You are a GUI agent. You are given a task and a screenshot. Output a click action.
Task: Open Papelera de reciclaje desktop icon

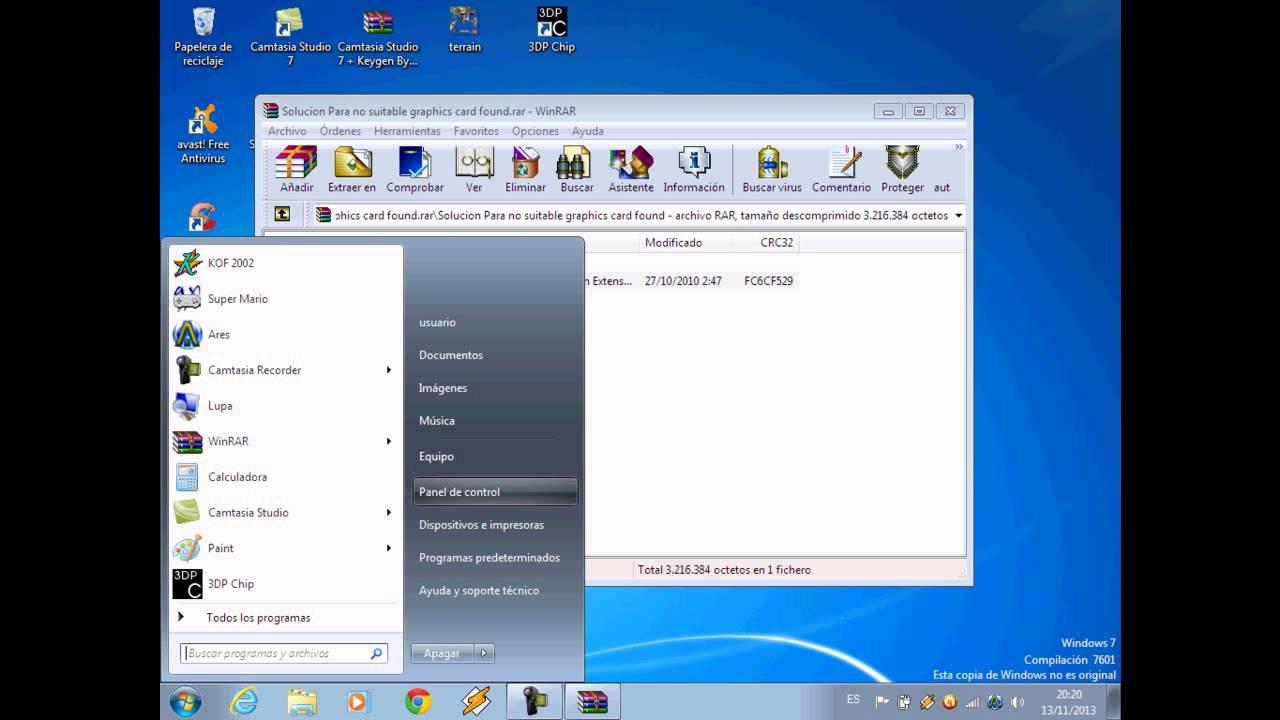(x=203, y=37)
